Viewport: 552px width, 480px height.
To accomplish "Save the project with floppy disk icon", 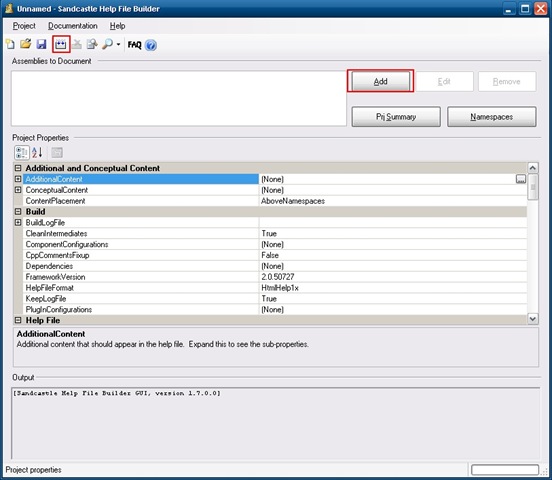I will [x=42, y=44].
